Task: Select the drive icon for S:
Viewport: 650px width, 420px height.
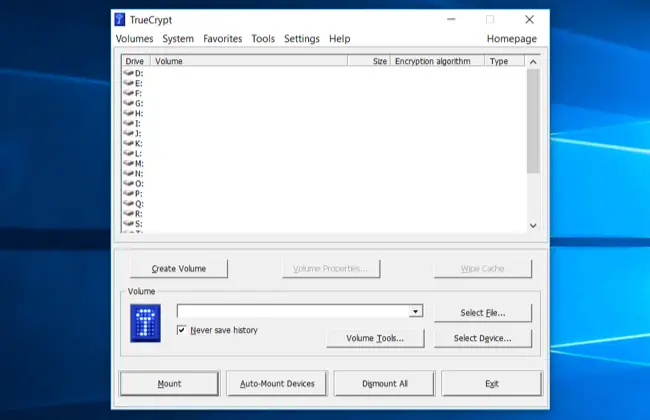Action: 129,223
